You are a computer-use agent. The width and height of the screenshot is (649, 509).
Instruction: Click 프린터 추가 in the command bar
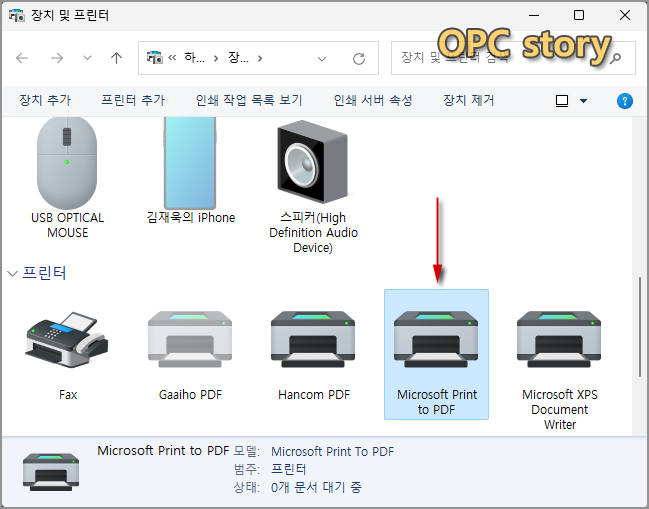[133, 100]
